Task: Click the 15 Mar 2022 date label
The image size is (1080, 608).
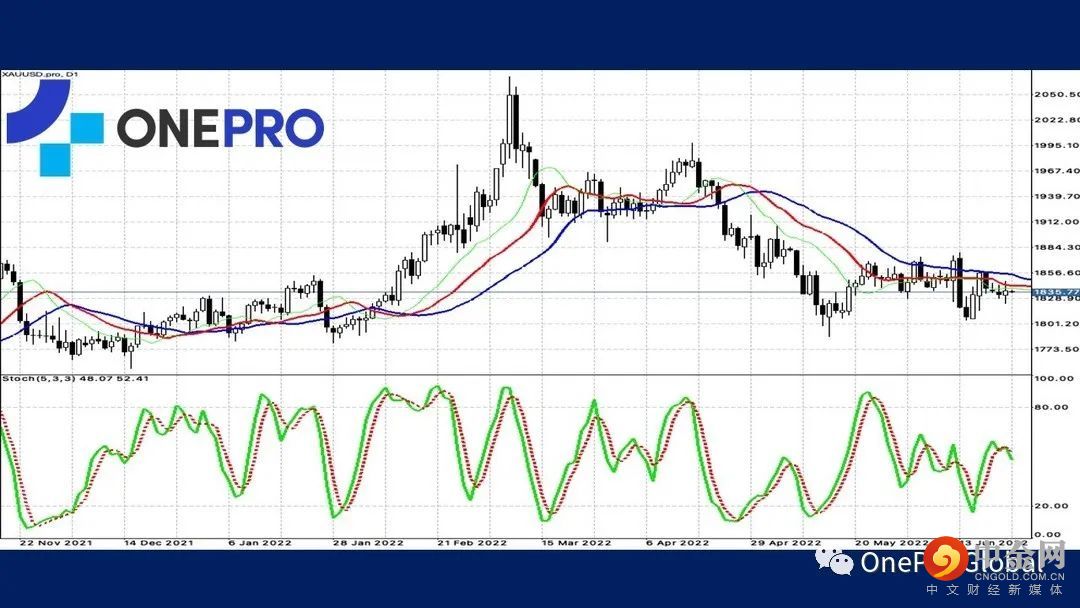Action: 577,543
